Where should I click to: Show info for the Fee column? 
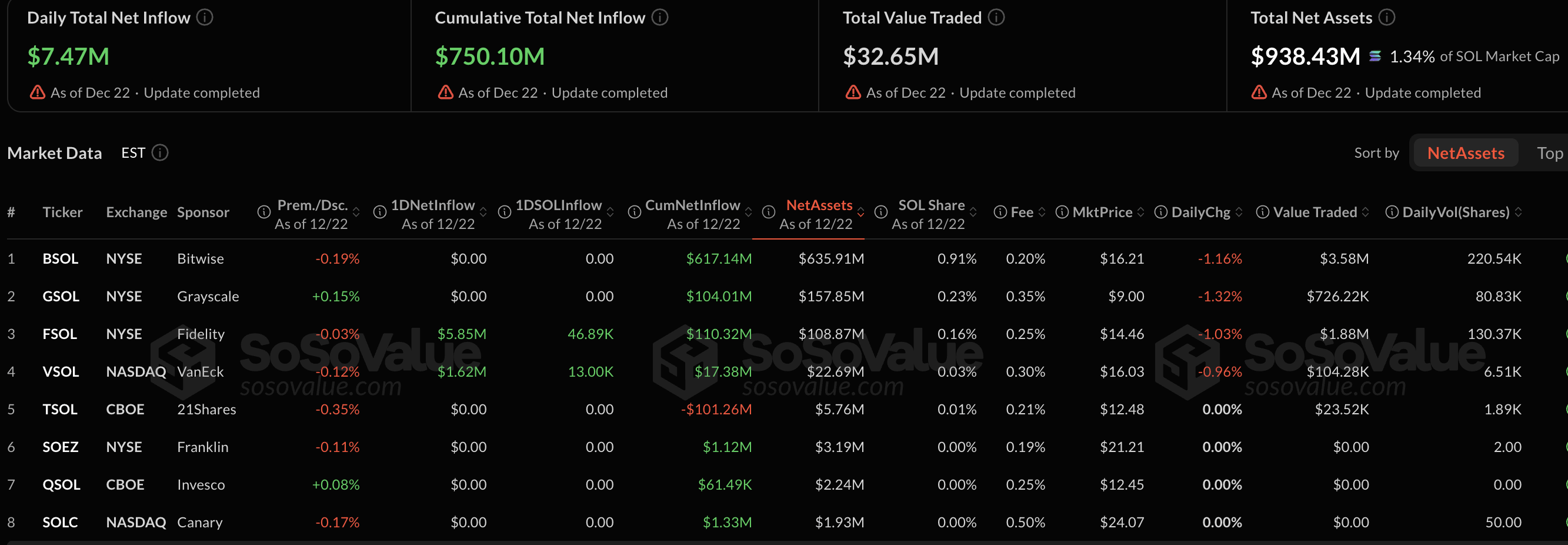(999, 212)
